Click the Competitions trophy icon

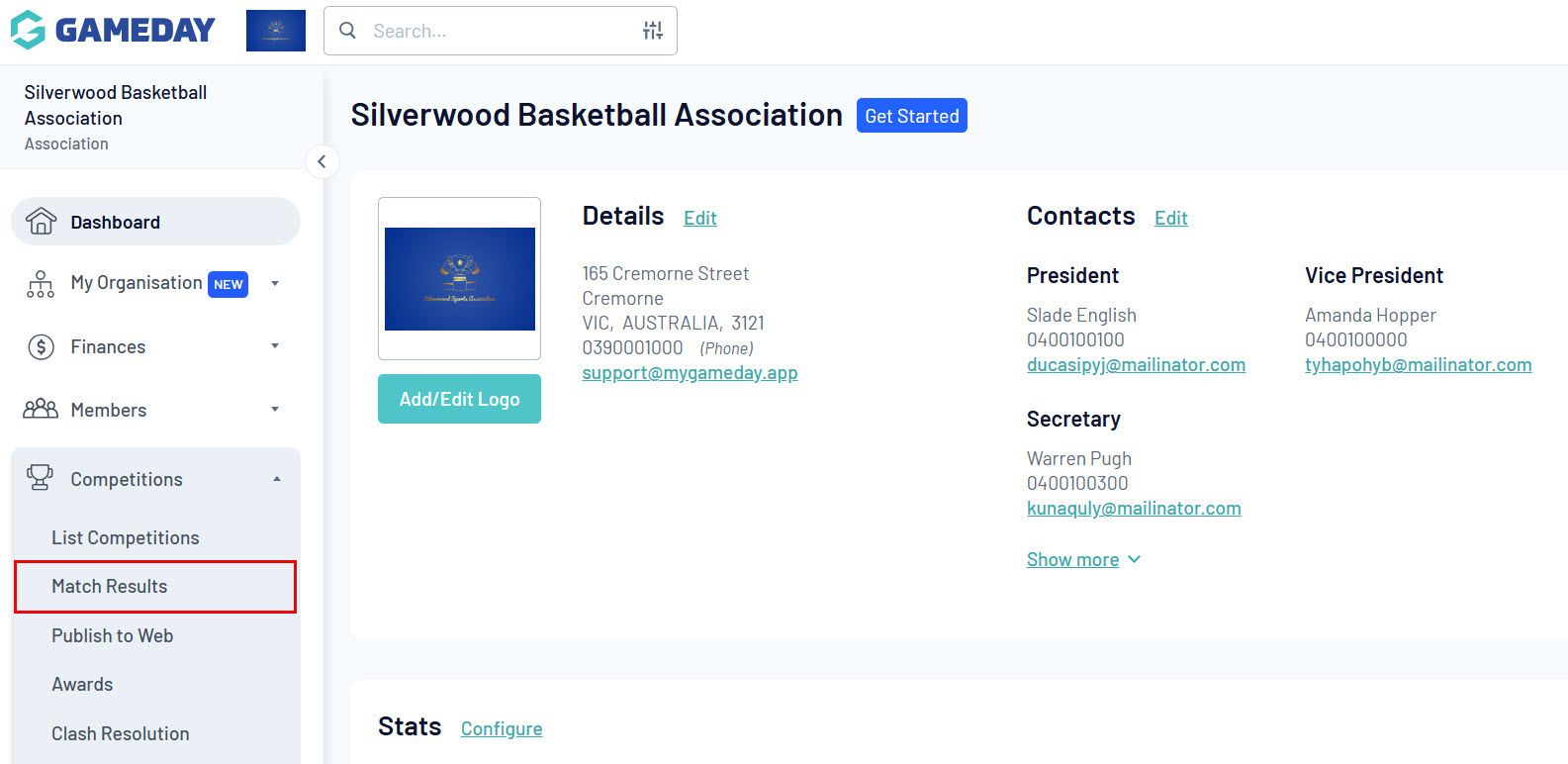click(x=41, y=478)
